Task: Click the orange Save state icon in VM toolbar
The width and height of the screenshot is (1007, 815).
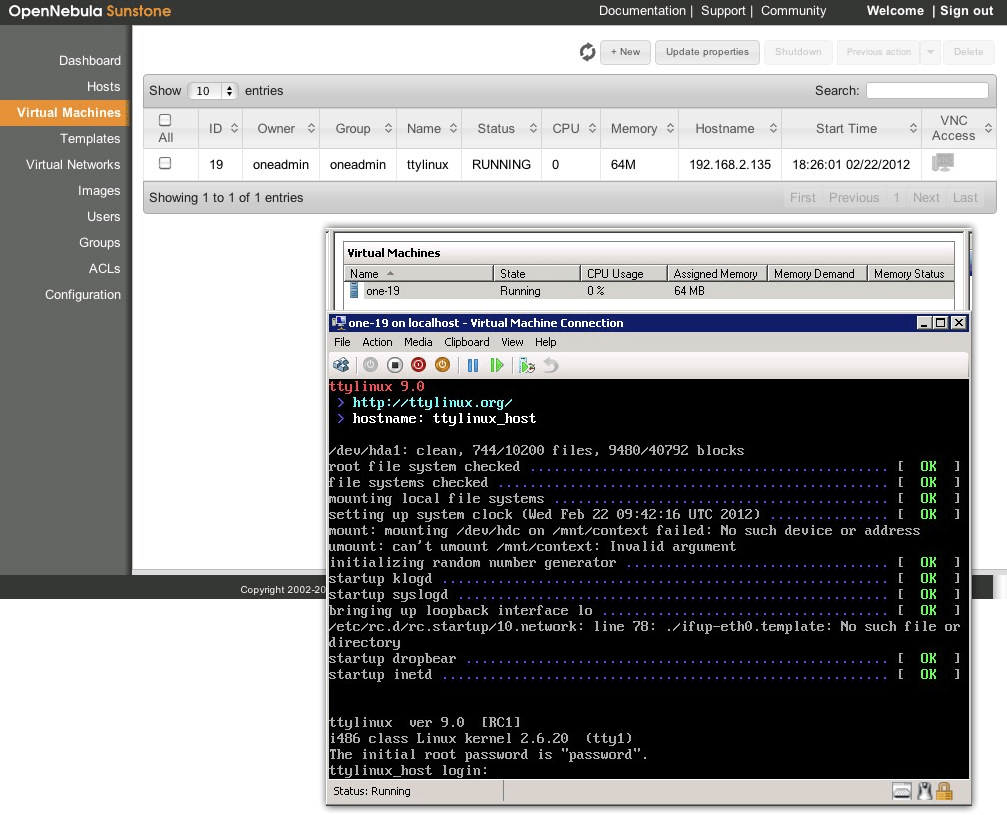Action: pyautogui.click(x=442, y=365)
